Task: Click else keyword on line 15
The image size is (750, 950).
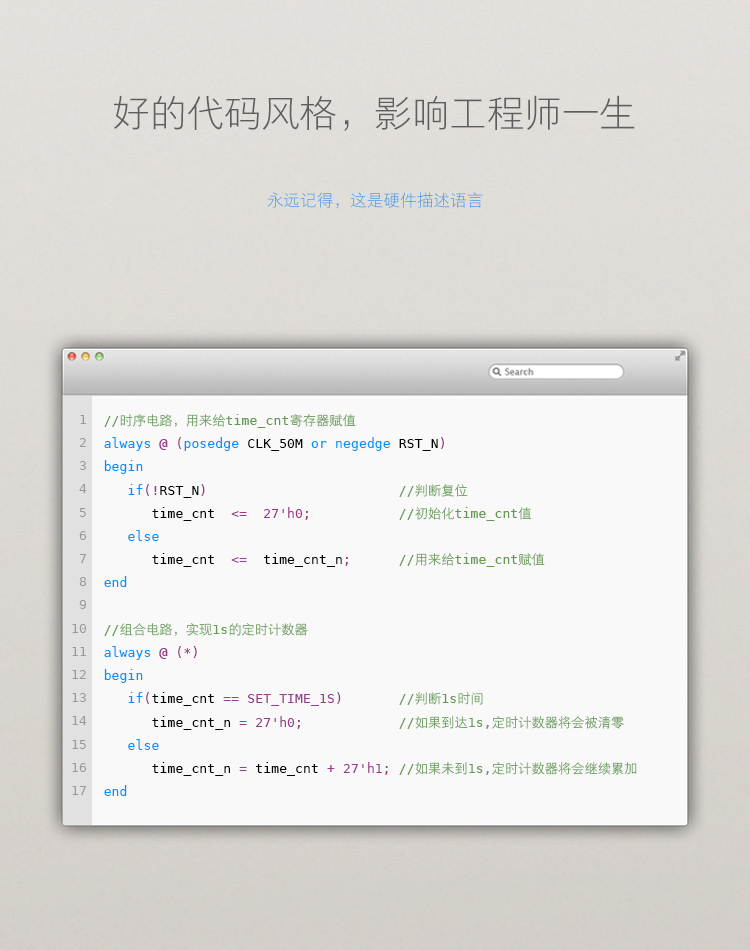Action: pyautogui.click(x=144, y=745)
